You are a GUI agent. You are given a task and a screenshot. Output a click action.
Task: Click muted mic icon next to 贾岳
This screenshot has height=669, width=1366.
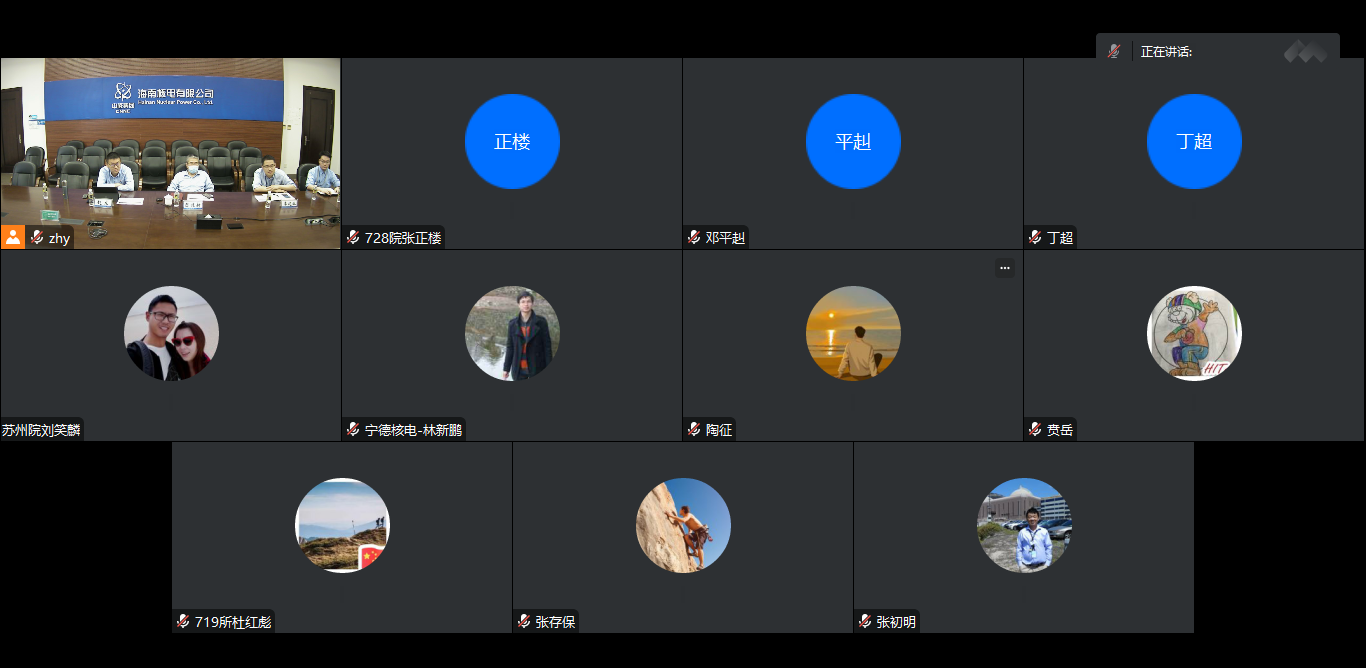1035,430
